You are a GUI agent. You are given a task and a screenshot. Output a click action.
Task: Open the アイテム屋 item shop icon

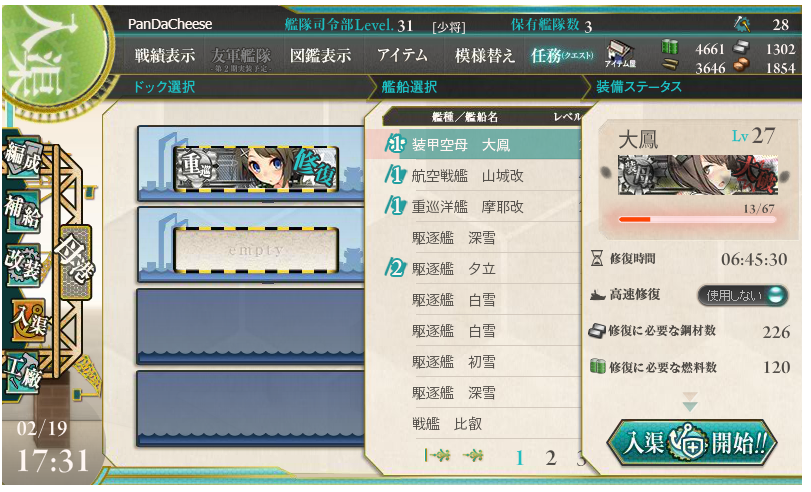pyautogui.click(x=620, y=54)
